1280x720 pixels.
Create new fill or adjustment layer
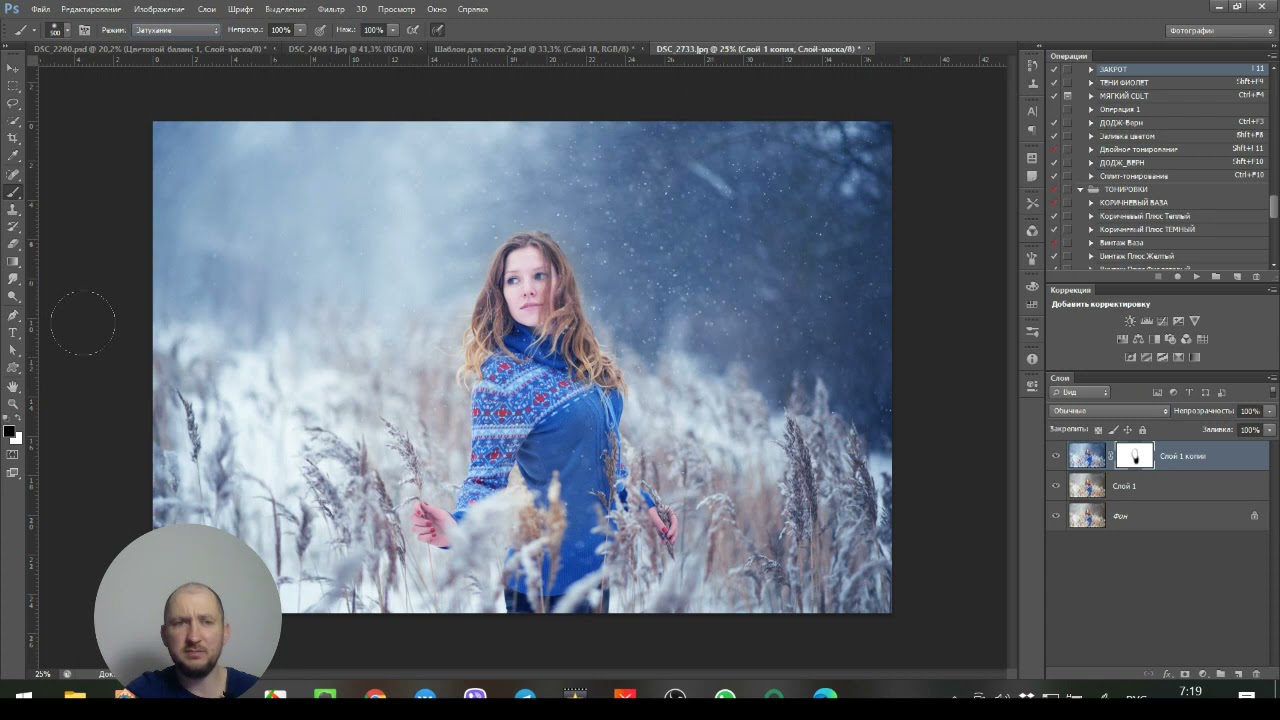[1203, 674]
